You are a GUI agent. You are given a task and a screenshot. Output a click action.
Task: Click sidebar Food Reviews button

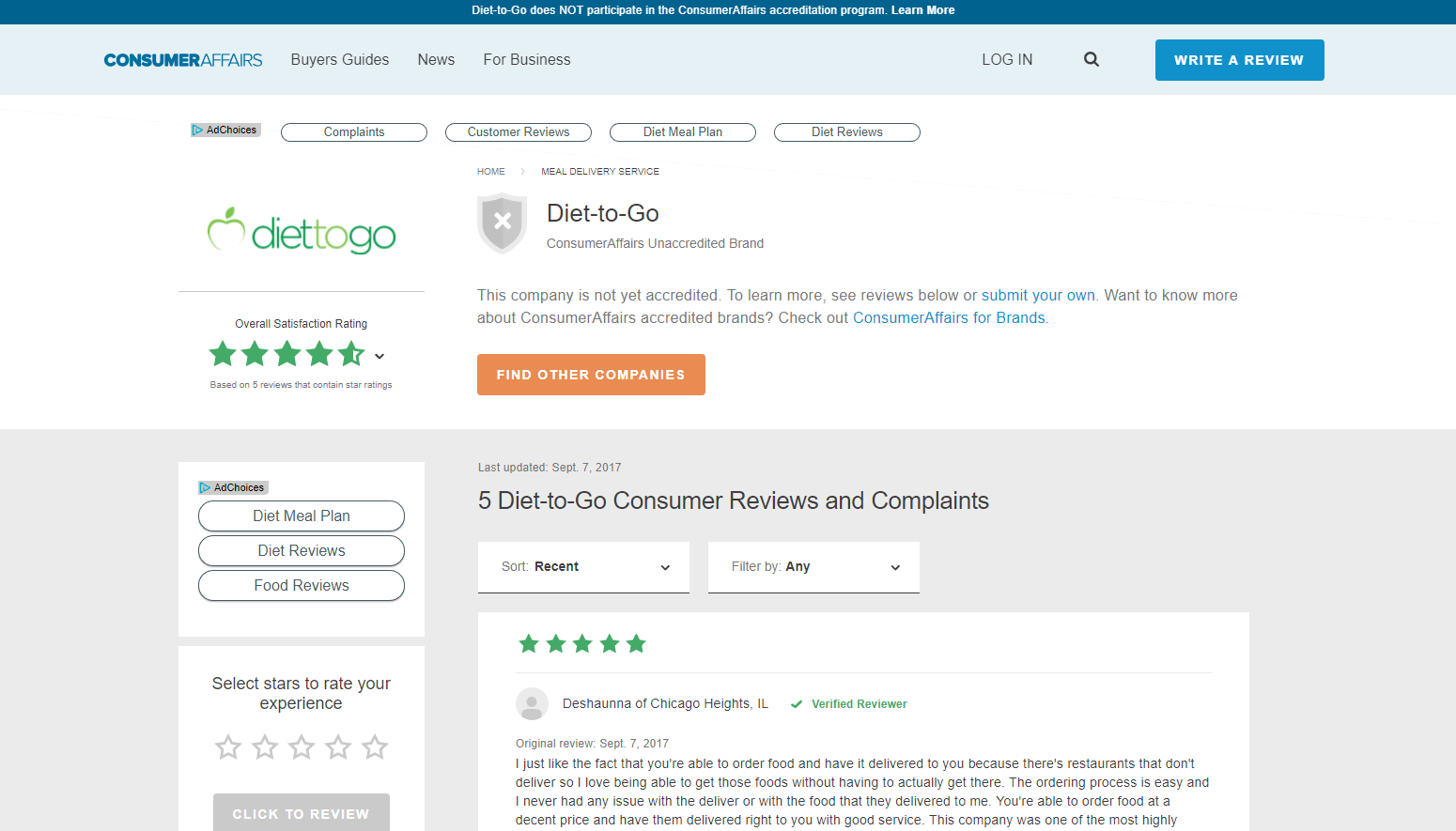pyautogui.click(x=302, y=586)
